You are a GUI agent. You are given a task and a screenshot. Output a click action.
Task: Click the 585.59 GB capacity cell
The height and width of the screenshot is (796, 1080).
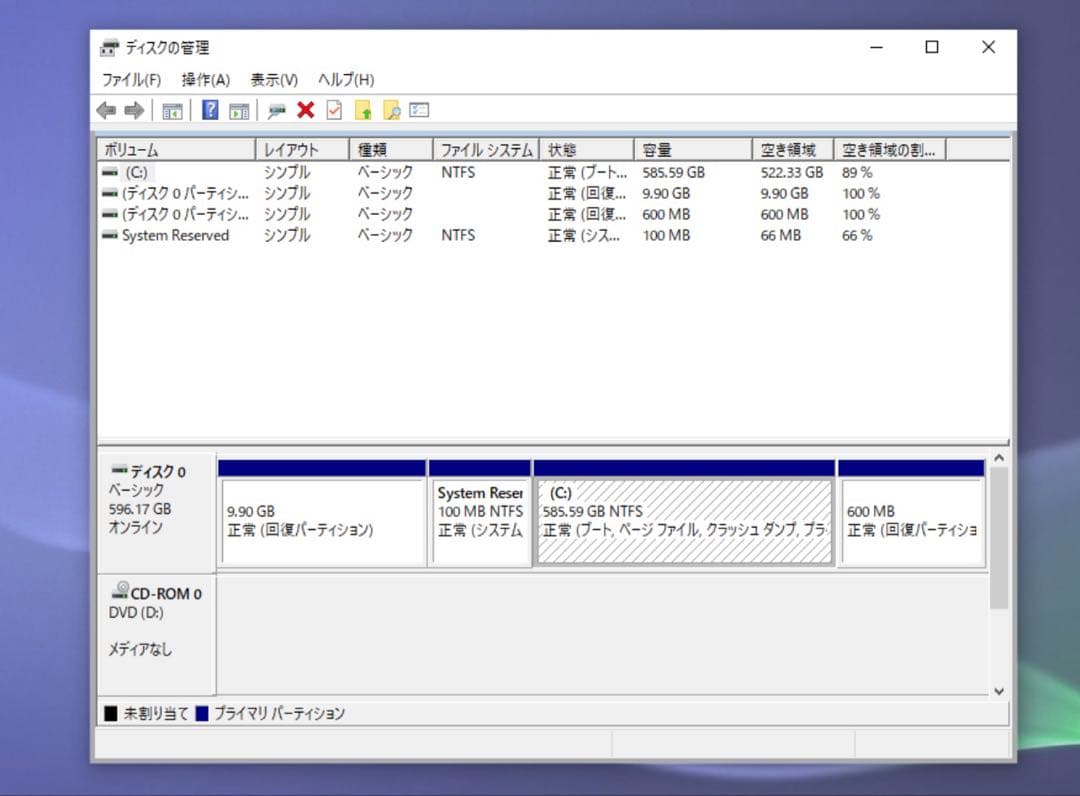[674, 172]
